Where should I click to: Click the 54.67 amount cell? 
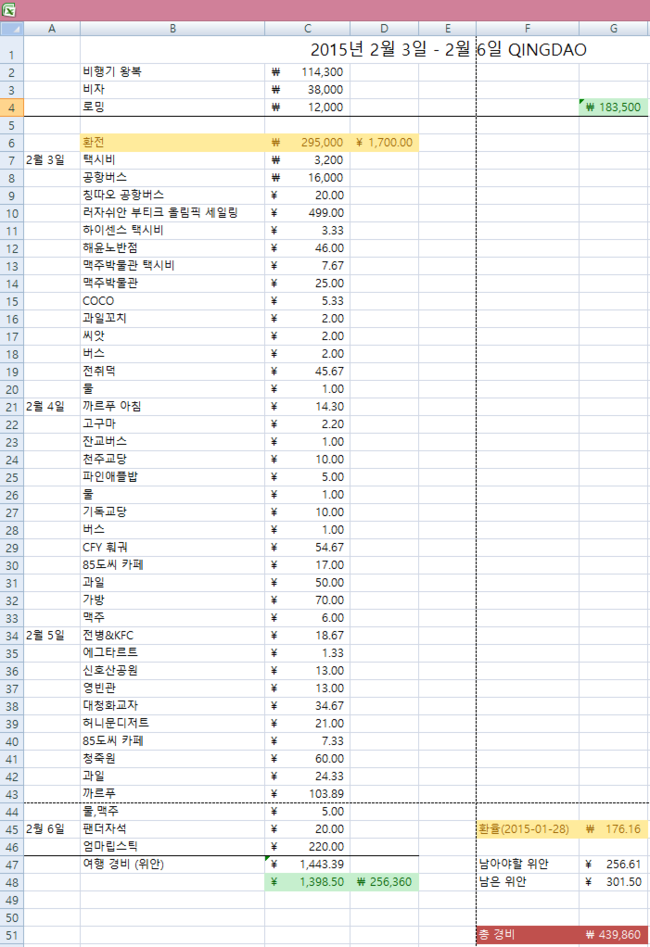(307, 547)
